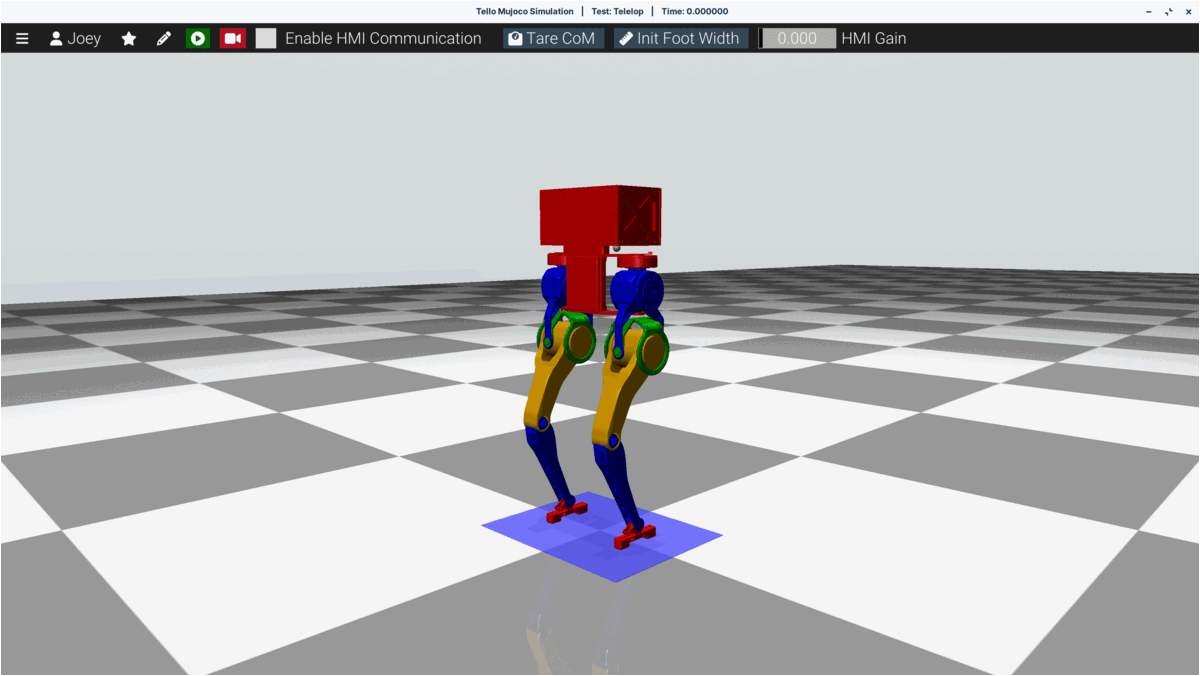Click the Tare CoM button

click(553, 39)
